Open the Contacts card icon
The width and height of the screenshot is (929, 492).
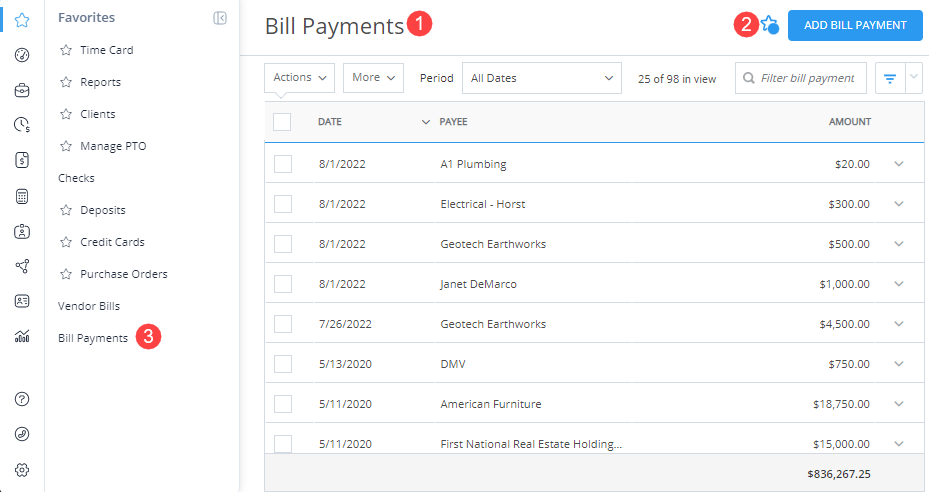pos(22,301)
